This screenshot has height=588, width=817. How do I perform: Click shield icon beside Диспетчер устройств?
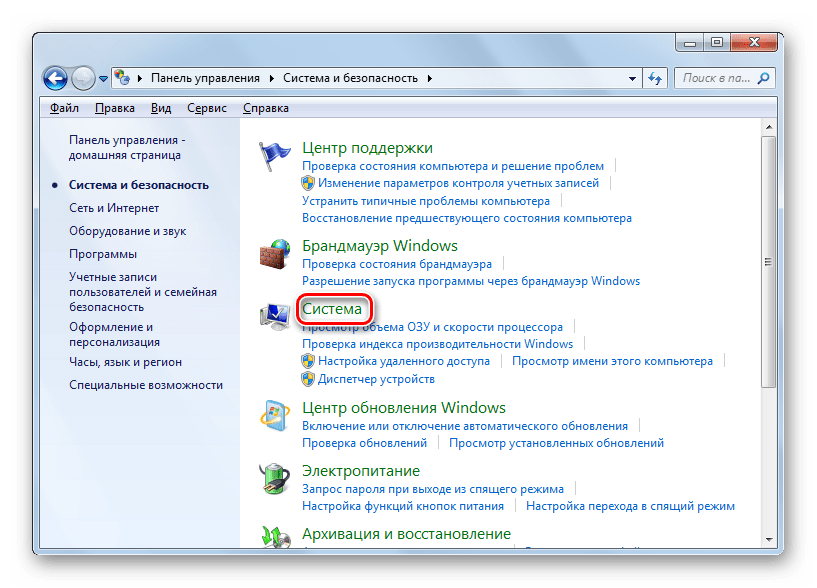pyautogui.click(x=308, y=379)
